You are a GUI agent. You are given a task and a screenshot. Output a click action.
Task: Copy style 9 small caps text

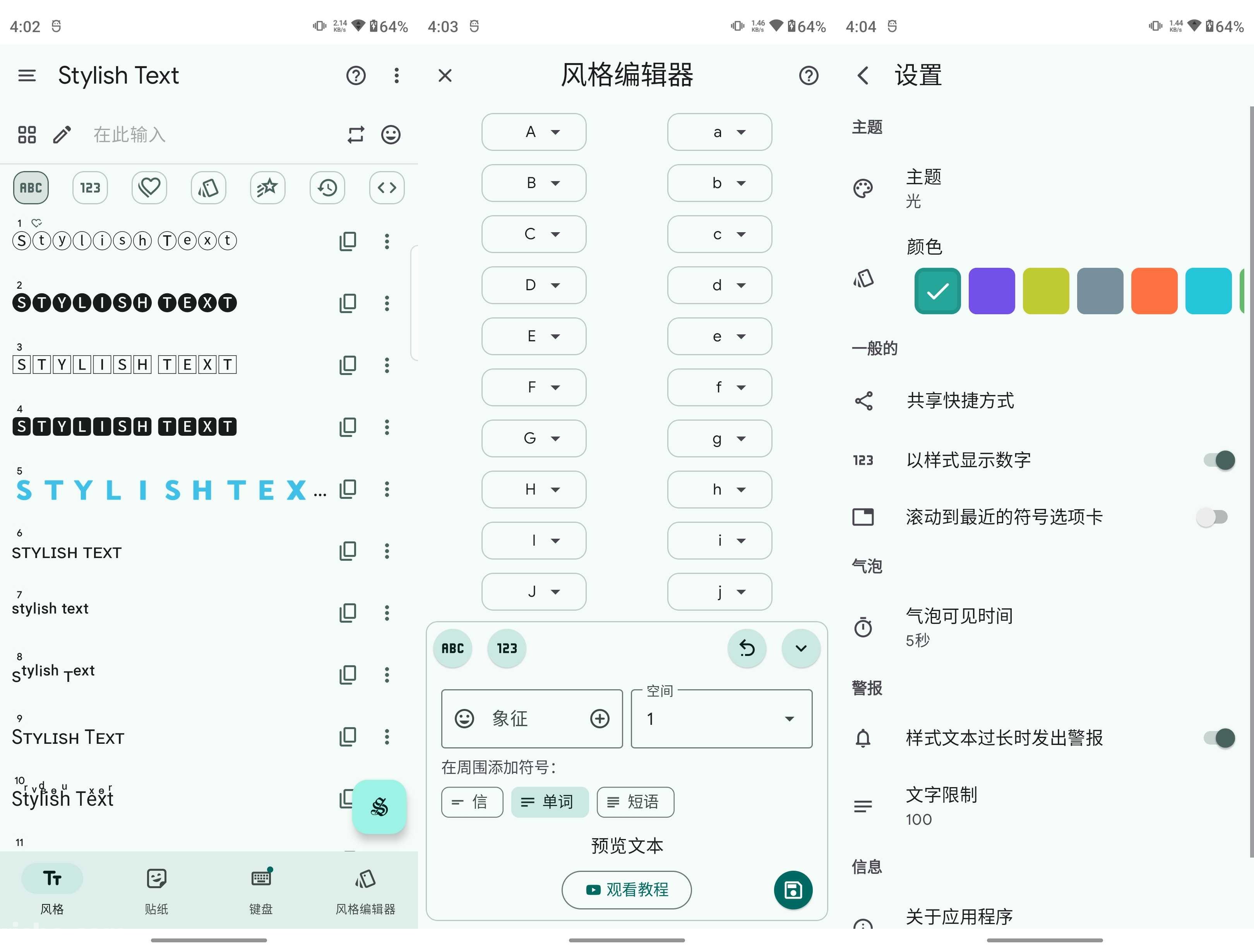(x=348, y=736)
